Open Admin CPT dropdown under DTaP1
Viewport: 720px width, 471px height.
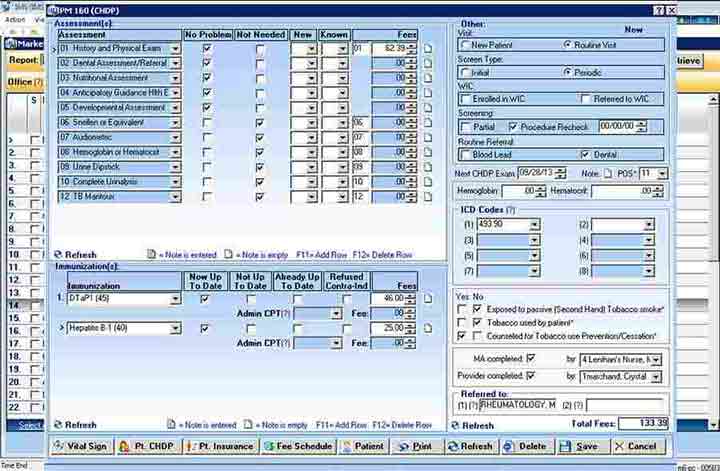(x=337, y=314)
